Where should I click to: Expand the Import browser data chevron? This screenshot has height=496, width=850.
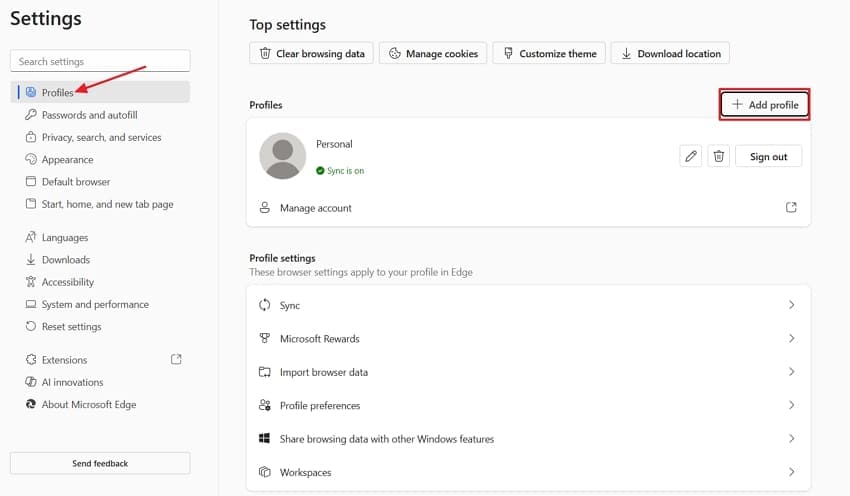point(791,372)
